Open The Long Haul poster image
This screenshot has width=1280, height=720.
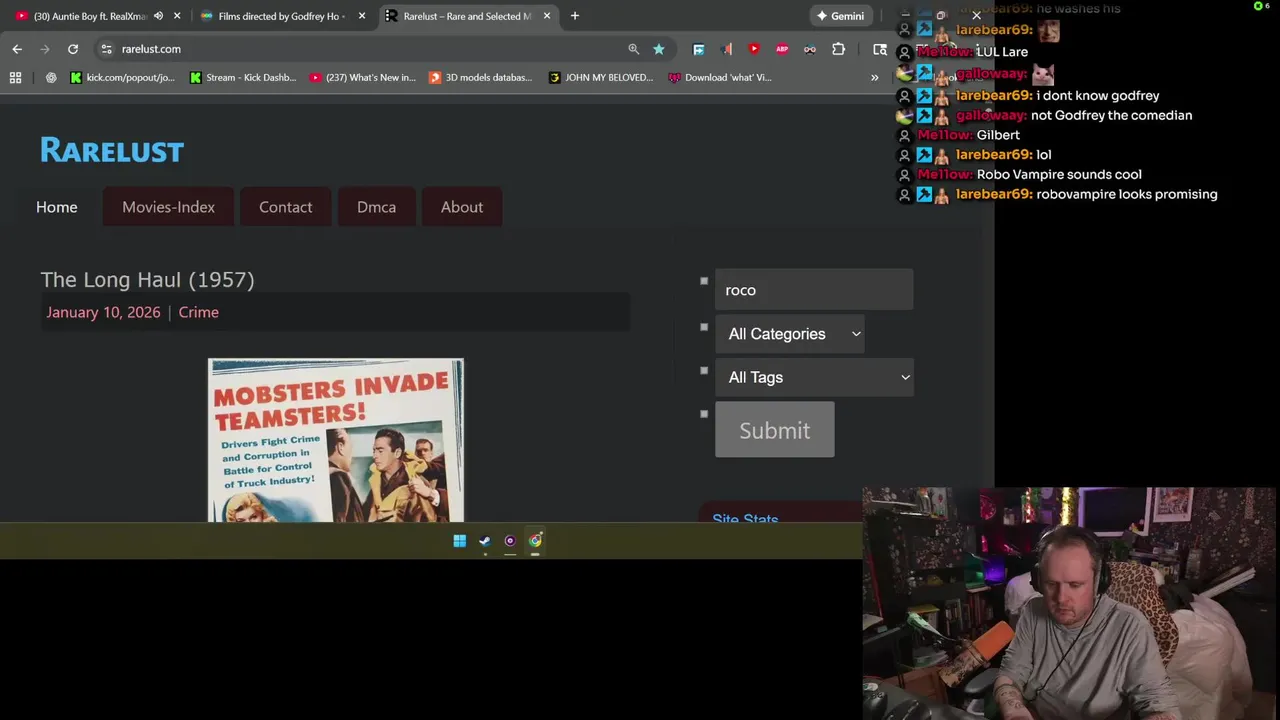[336, 440]
